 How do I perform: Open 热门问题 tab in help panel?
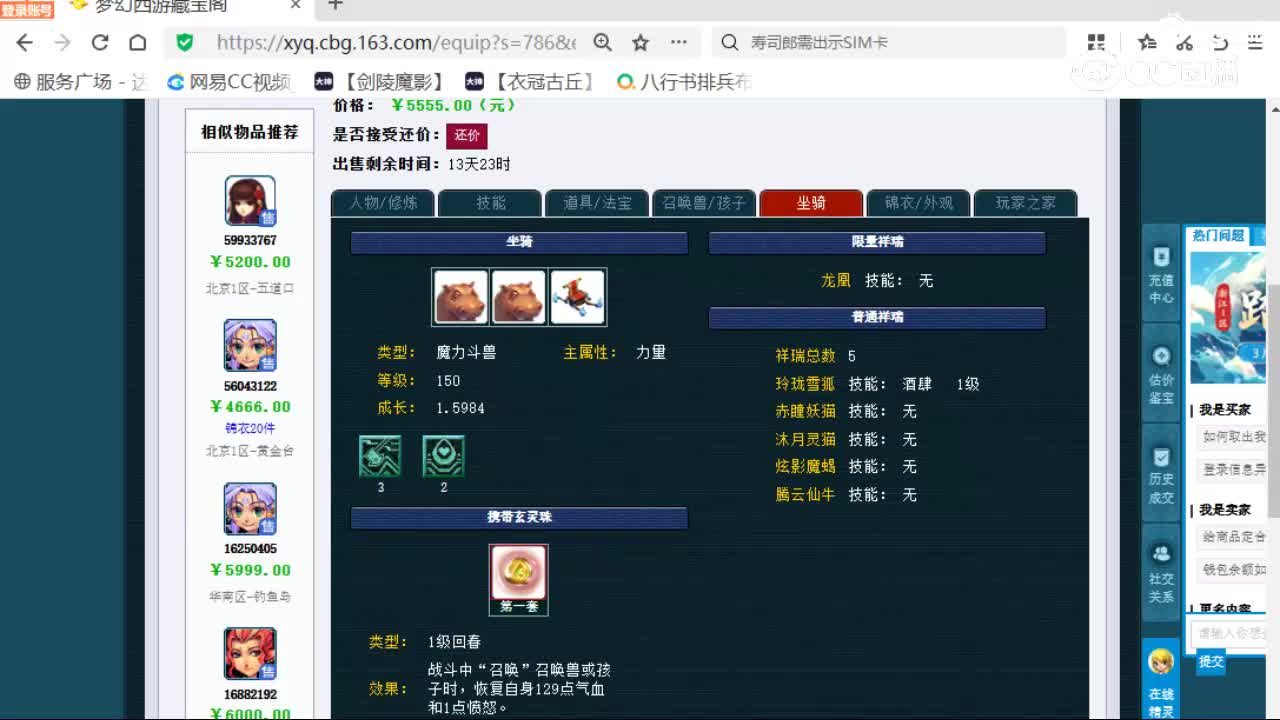click(x=1218, y=235)
